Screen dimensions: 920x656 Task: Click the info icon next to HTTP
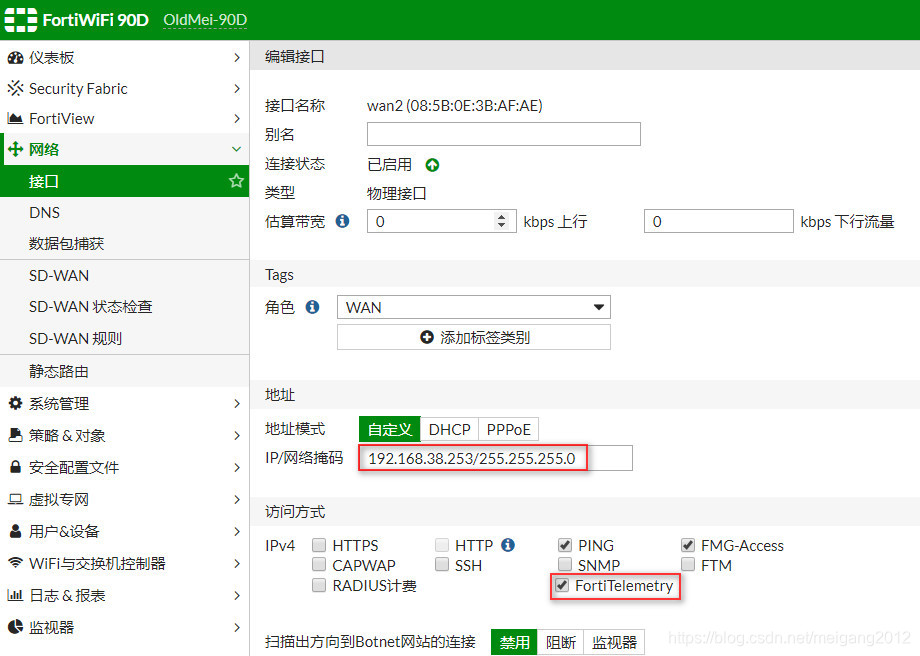click(x=508, y=545)
